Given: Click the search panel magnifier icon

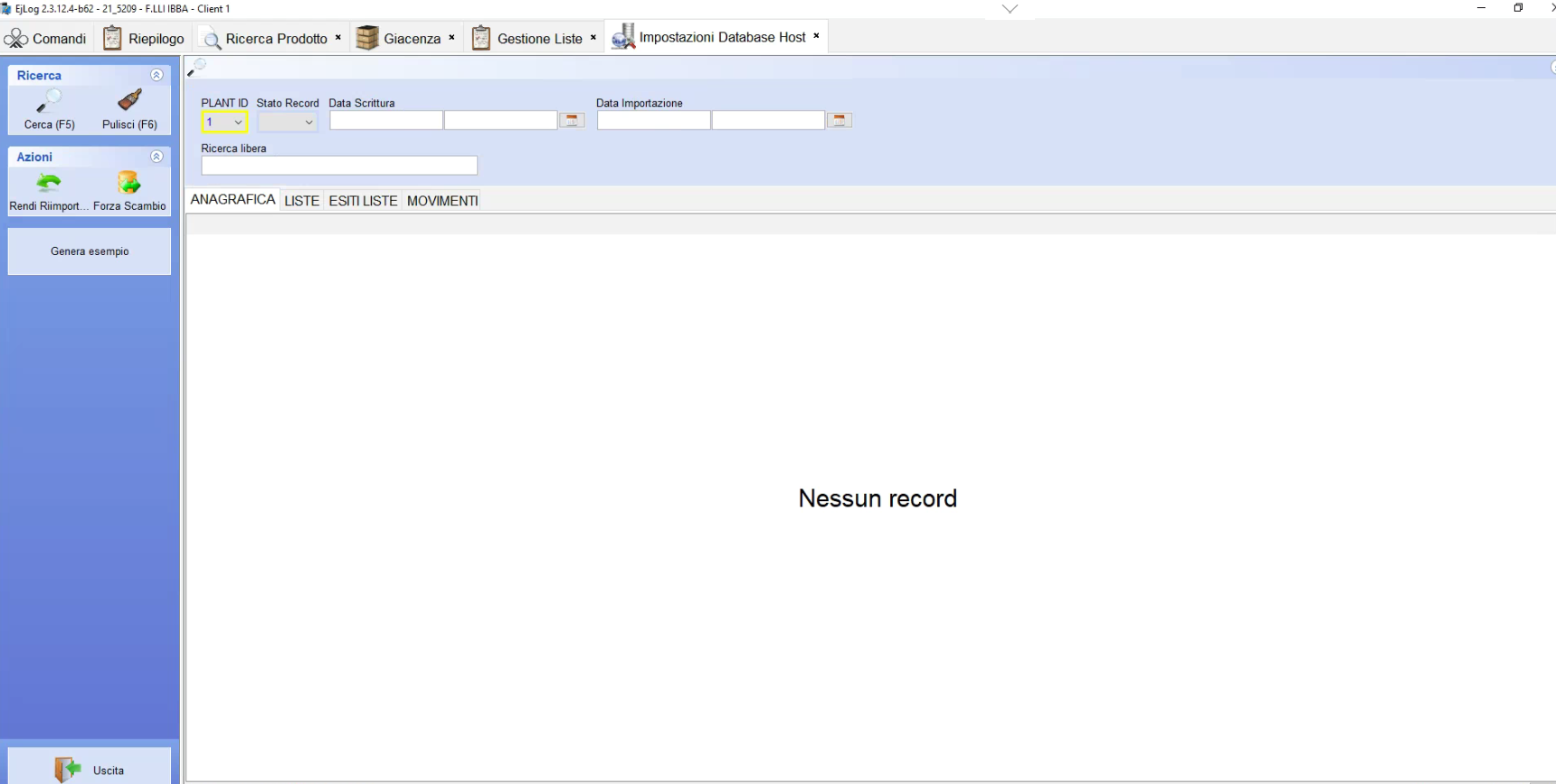Looking at the screenshot, I should [196, 67].
